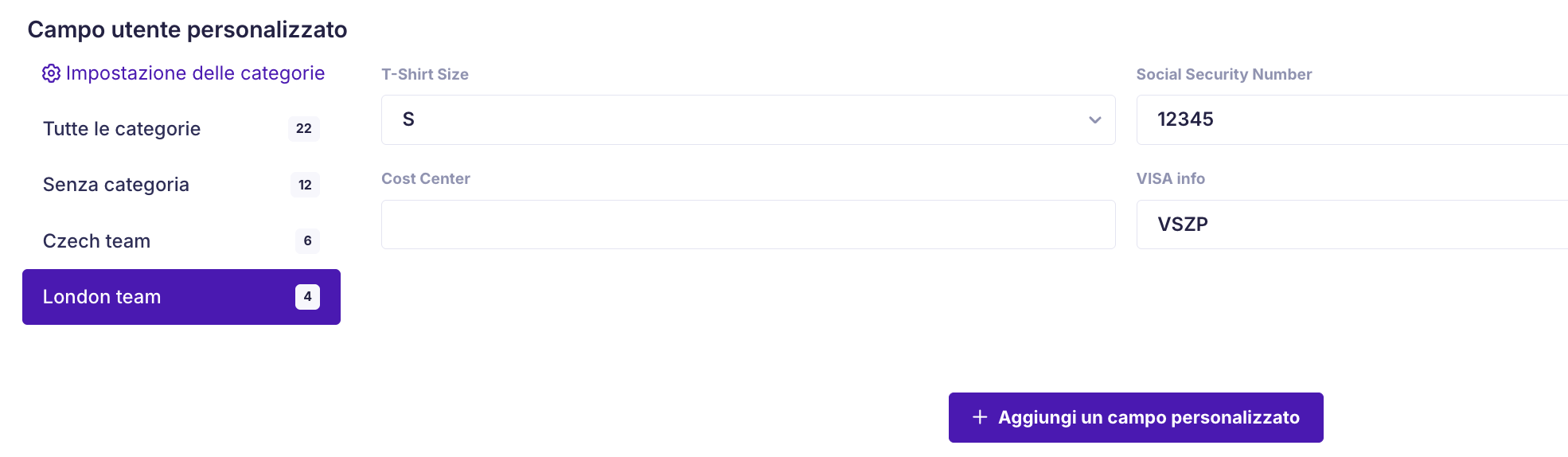Image resolution: width=1568 pixels, height=457 pixels.
Task: Click the Cost Center field label
Action: coord(426,178)
